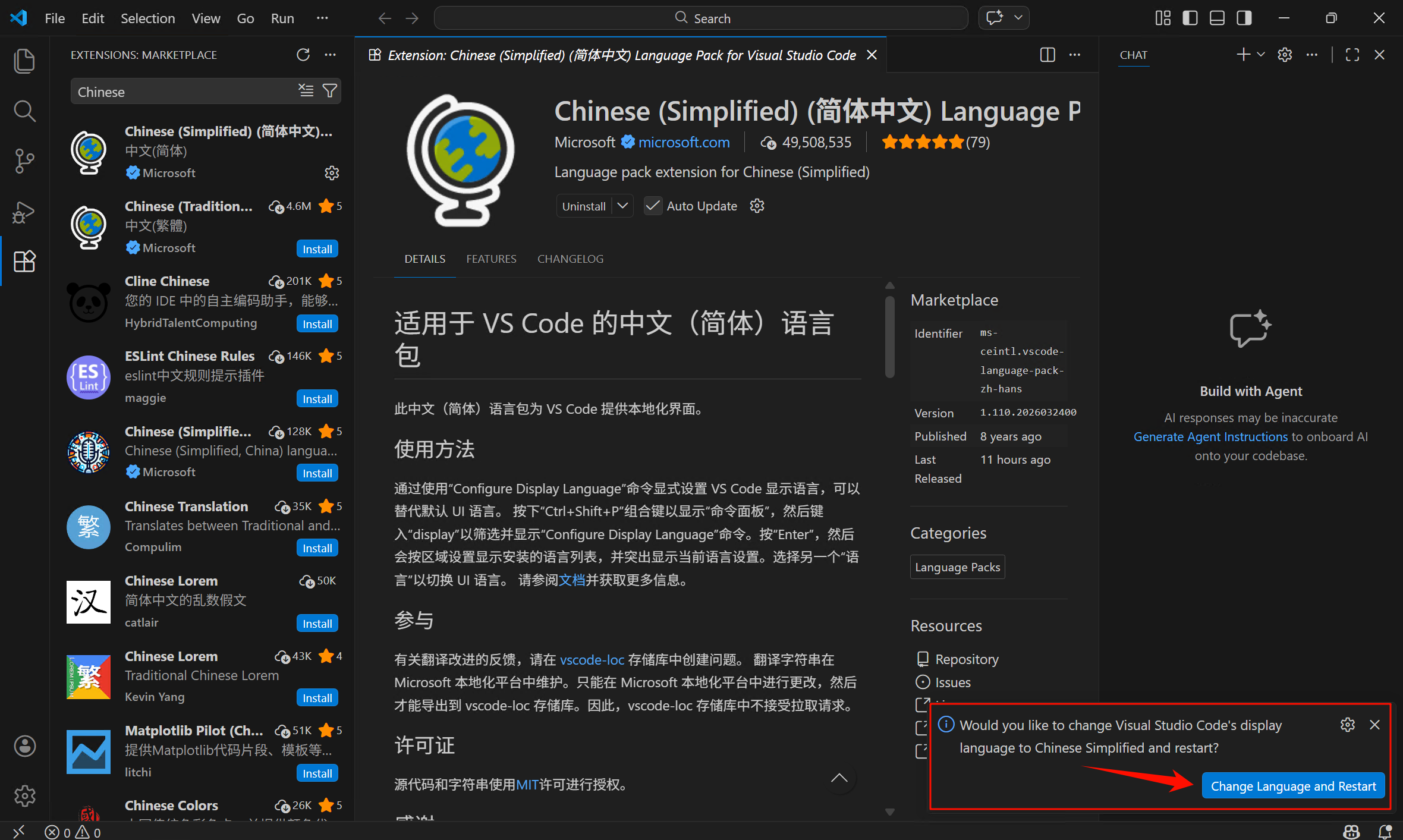Open the Accounts icon in activity bar

pos(24,746)
